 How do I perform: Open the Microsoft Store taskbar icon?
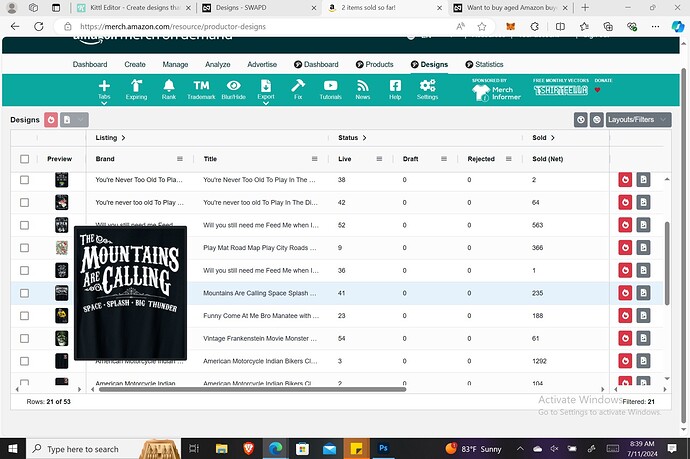click(x=302, y=448)
